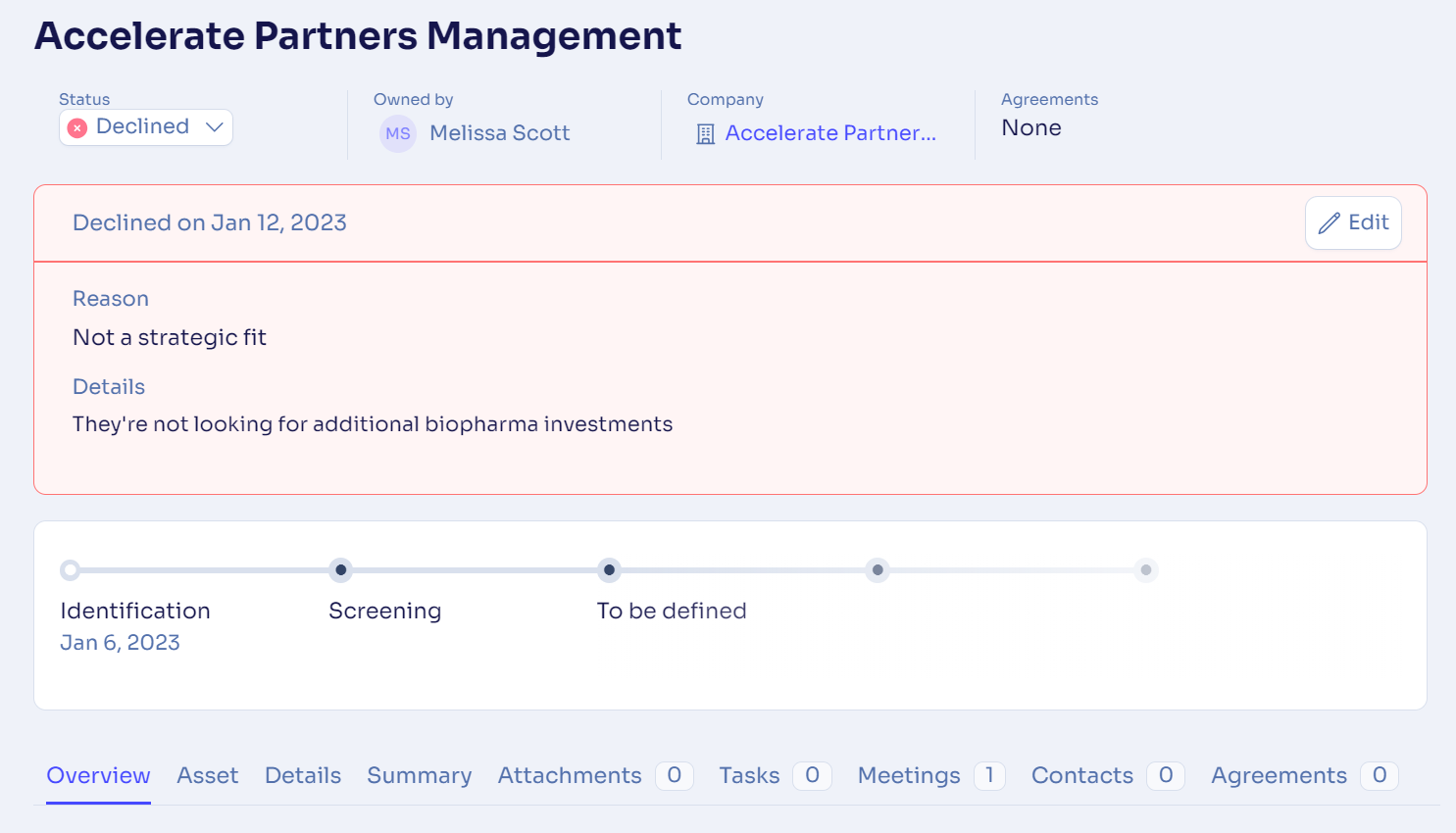Click the Edit button in declined banner
The width and height of the screenshot is (1456, 833).
[x=1353, y=223]
